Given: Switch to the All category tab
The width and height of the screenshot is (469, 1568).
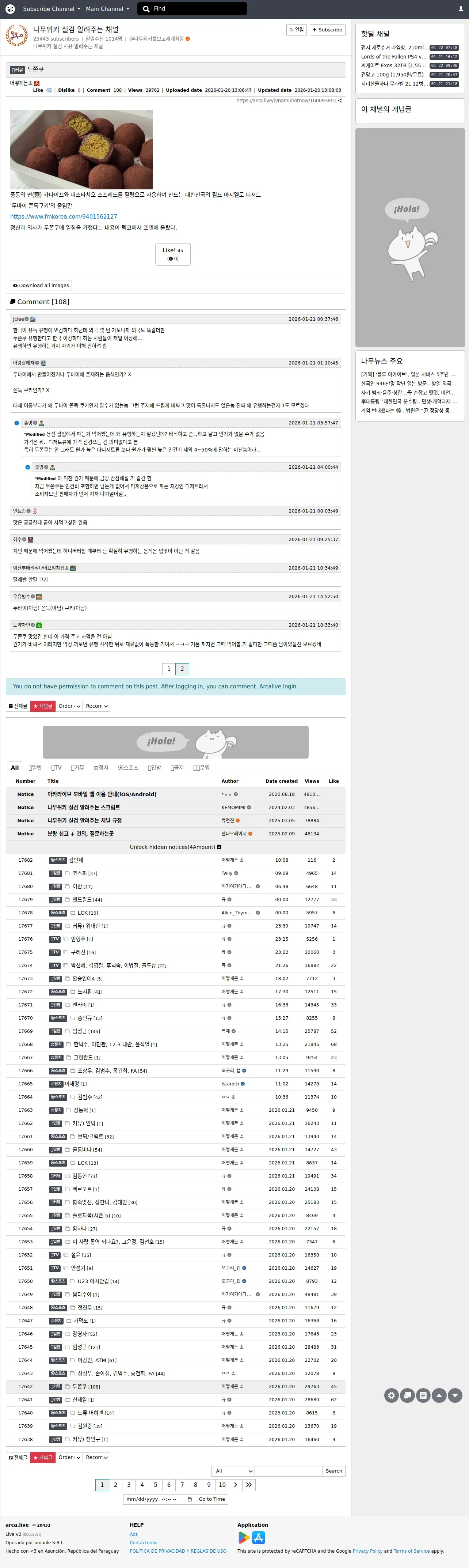Looking at the screenshot, I should tap(15, 768).
